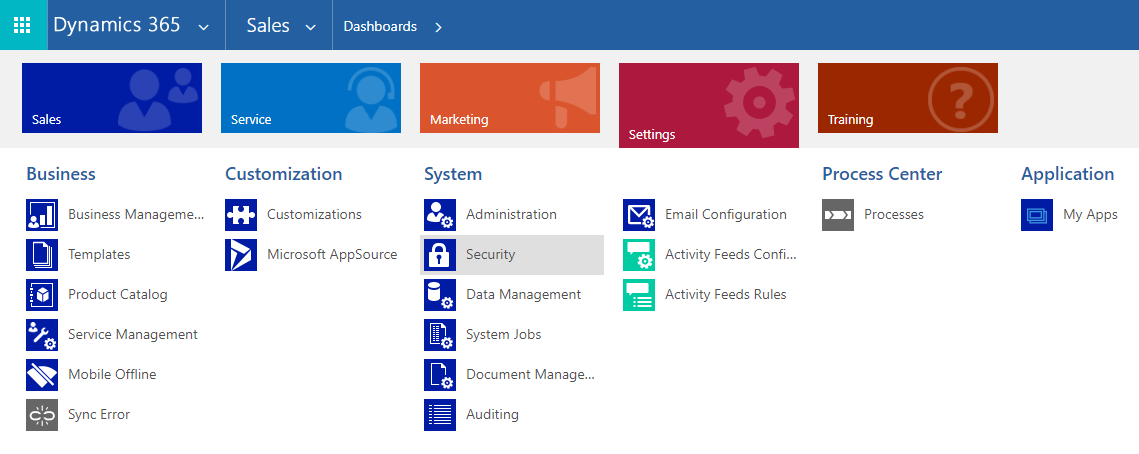Click the Sync Error icon
The width and height of the screenshot is (1139, 454).
(42, 415)
